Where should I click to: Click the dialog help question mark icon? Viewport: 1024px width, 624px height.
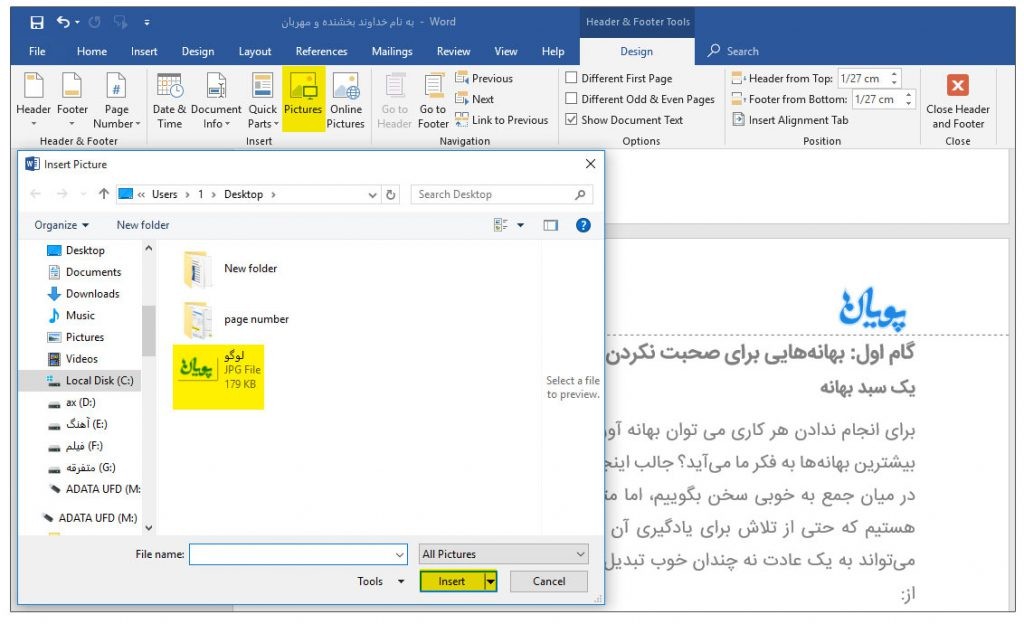pyautogui.click(x=583, y=226)
